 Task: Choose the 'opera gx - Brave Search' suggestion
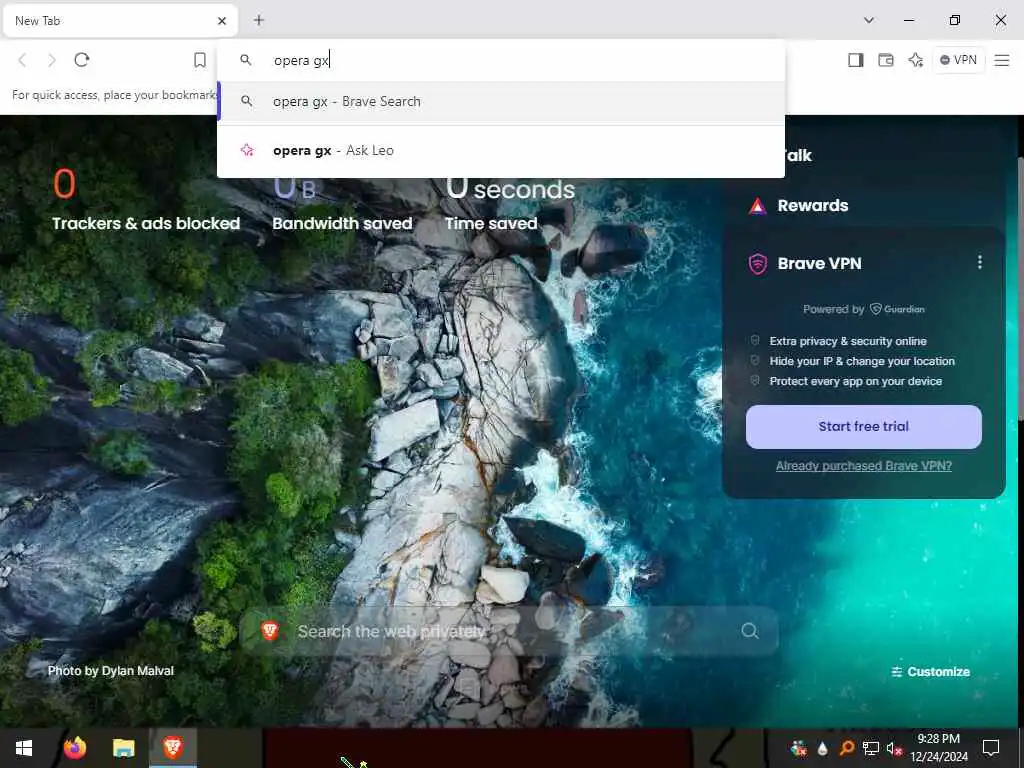point(501,101)
